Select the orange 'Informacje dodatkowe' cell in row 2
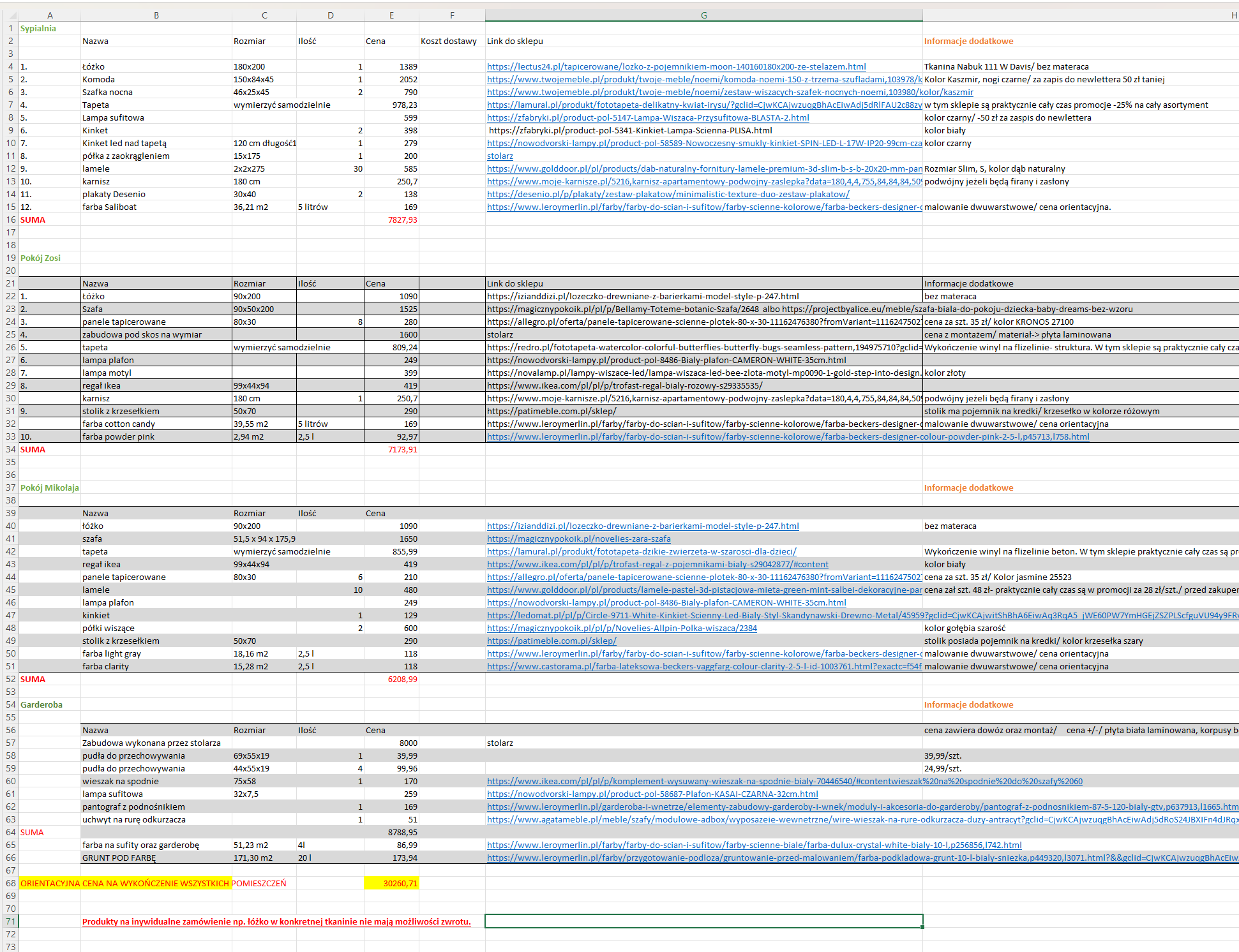This screenshot has height=952, width=1239. pos(968,41)
